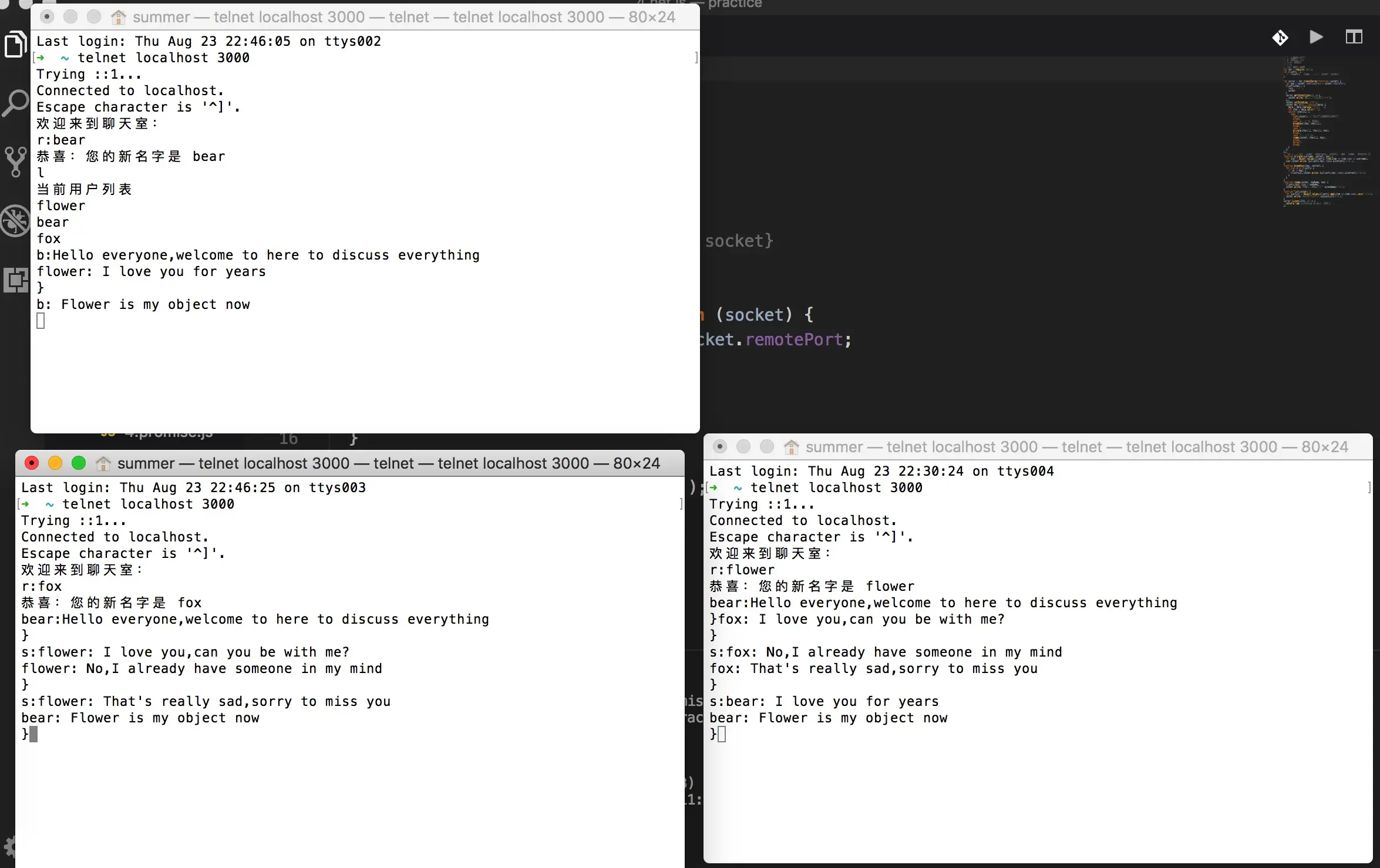This screenshot has height=868, width=1380.
Task: Zoom the fox terminal with green button
Action: click(79, 463)
